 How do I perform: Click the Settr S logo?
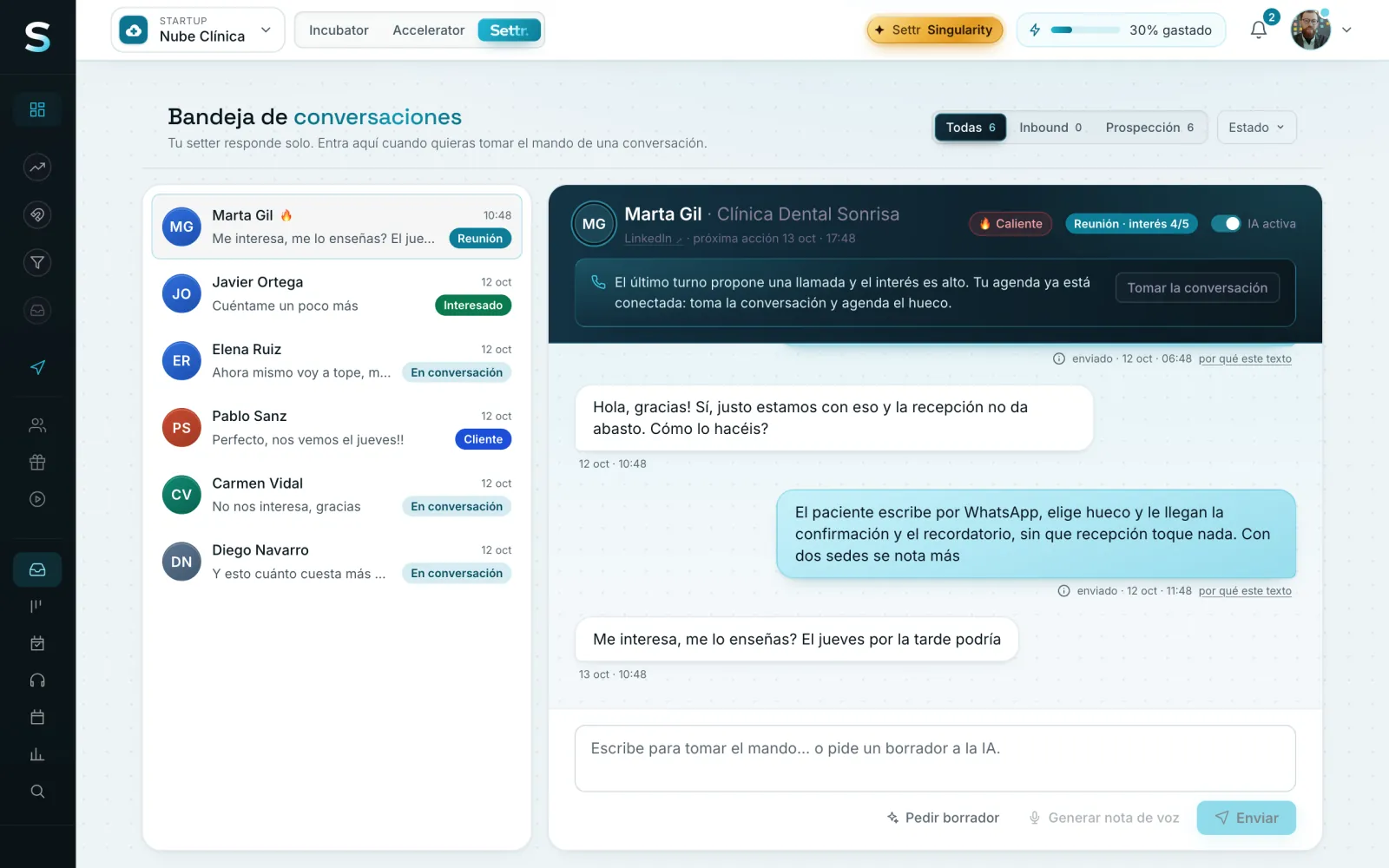(37, 37)
